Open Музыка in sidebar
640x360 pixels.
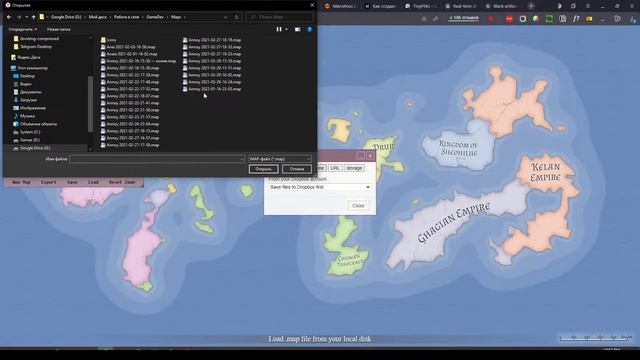pyautogui.click(x=24, y=116)
